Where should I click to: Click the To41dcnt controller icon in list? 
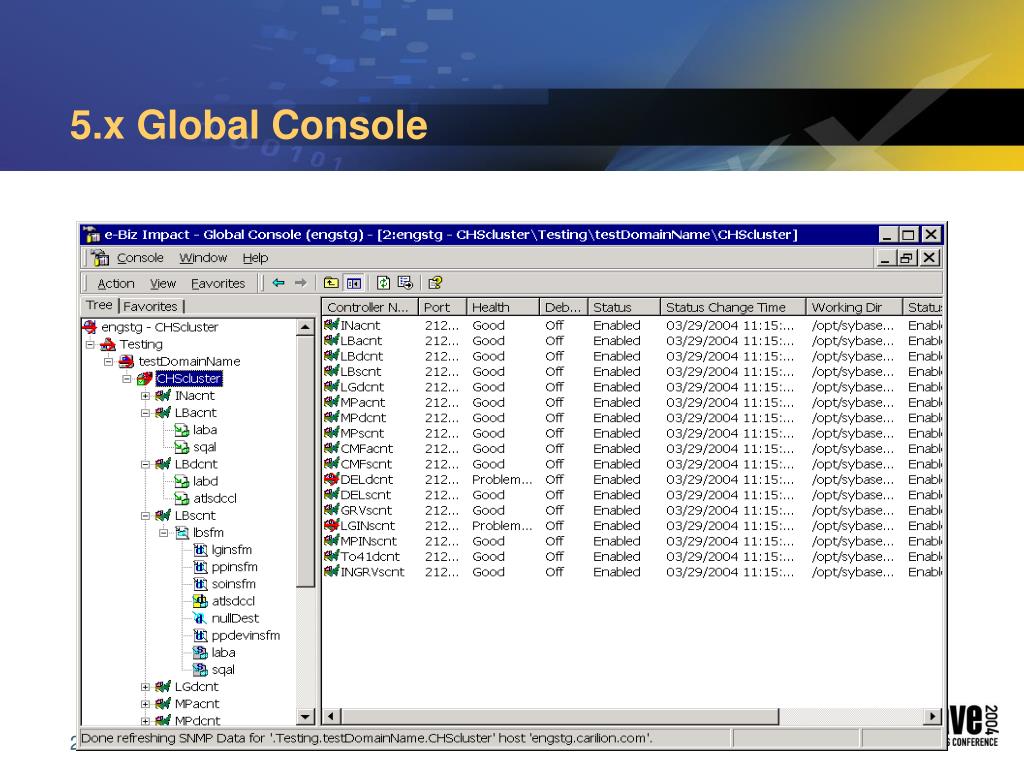tap(332, 556)
